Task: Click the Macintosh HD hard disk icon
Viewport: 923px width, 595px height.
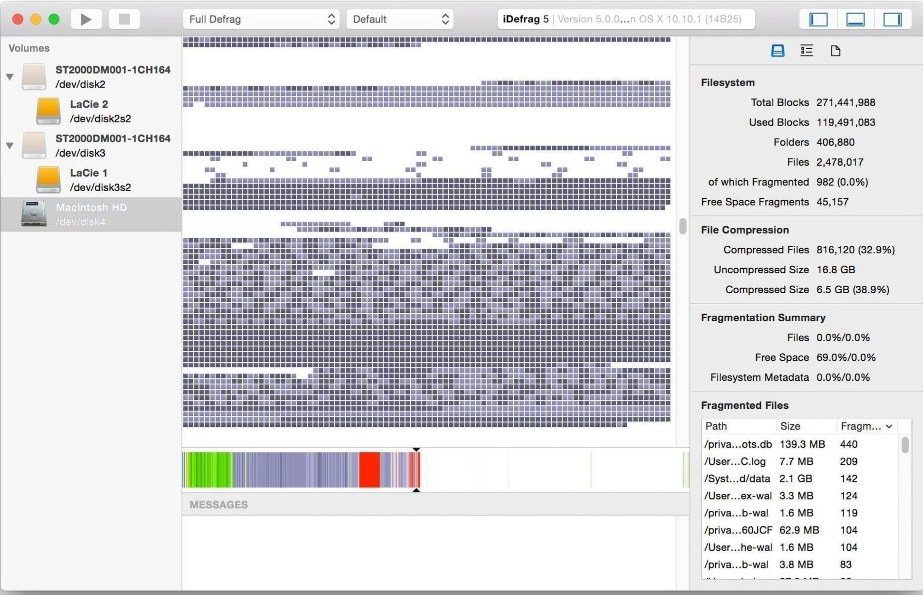Action: (34, 214)
